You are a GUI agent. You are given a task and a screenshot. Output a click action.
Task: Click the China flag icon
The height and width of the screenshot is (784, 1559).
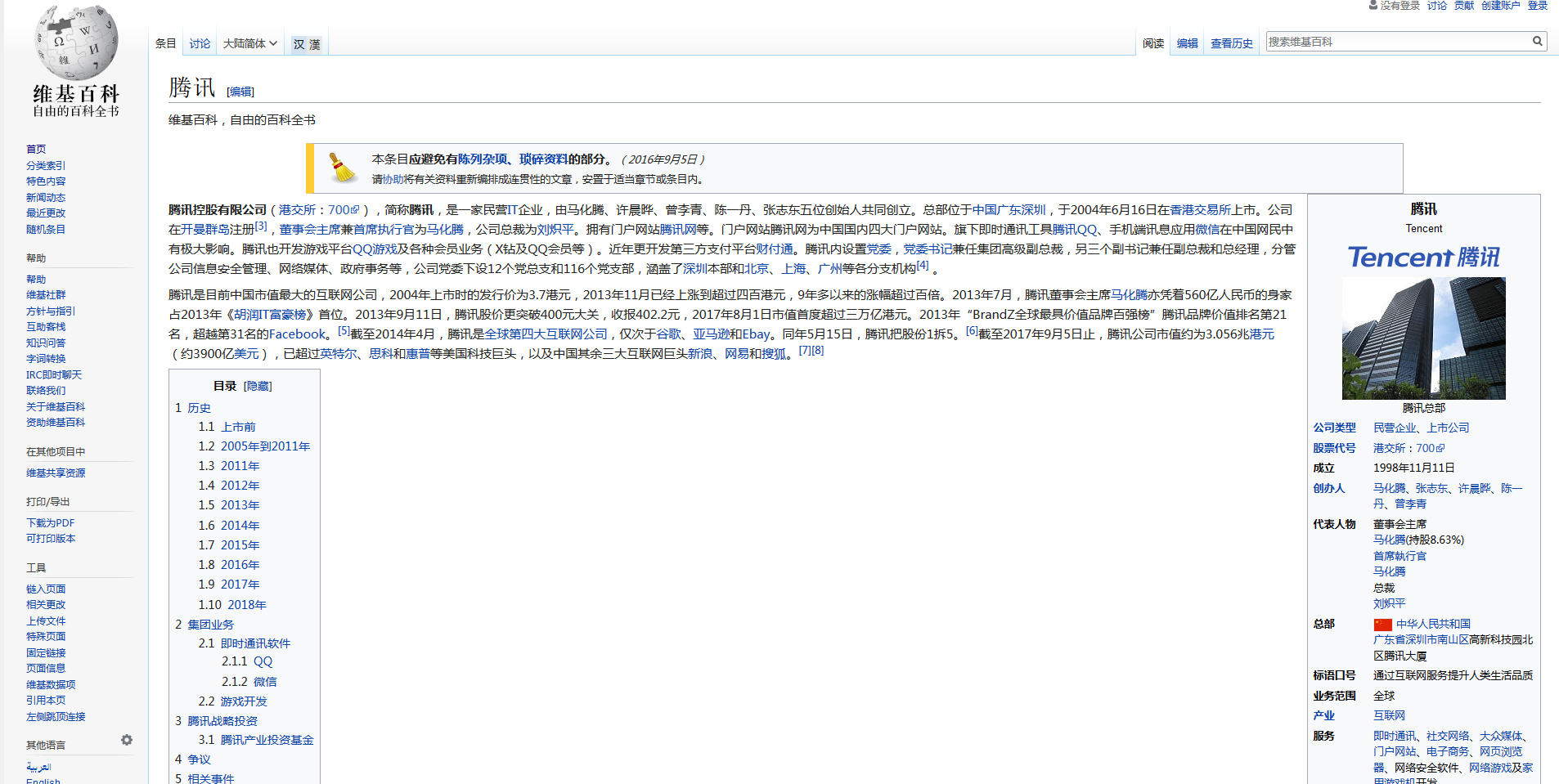tap(1382, 625)
